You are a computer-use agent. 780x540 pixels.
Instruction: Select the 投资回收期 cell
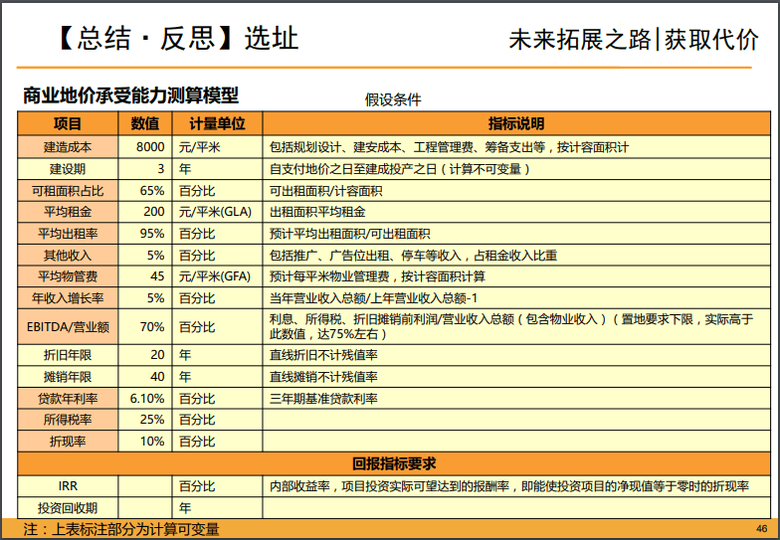(x=68, y=507)
